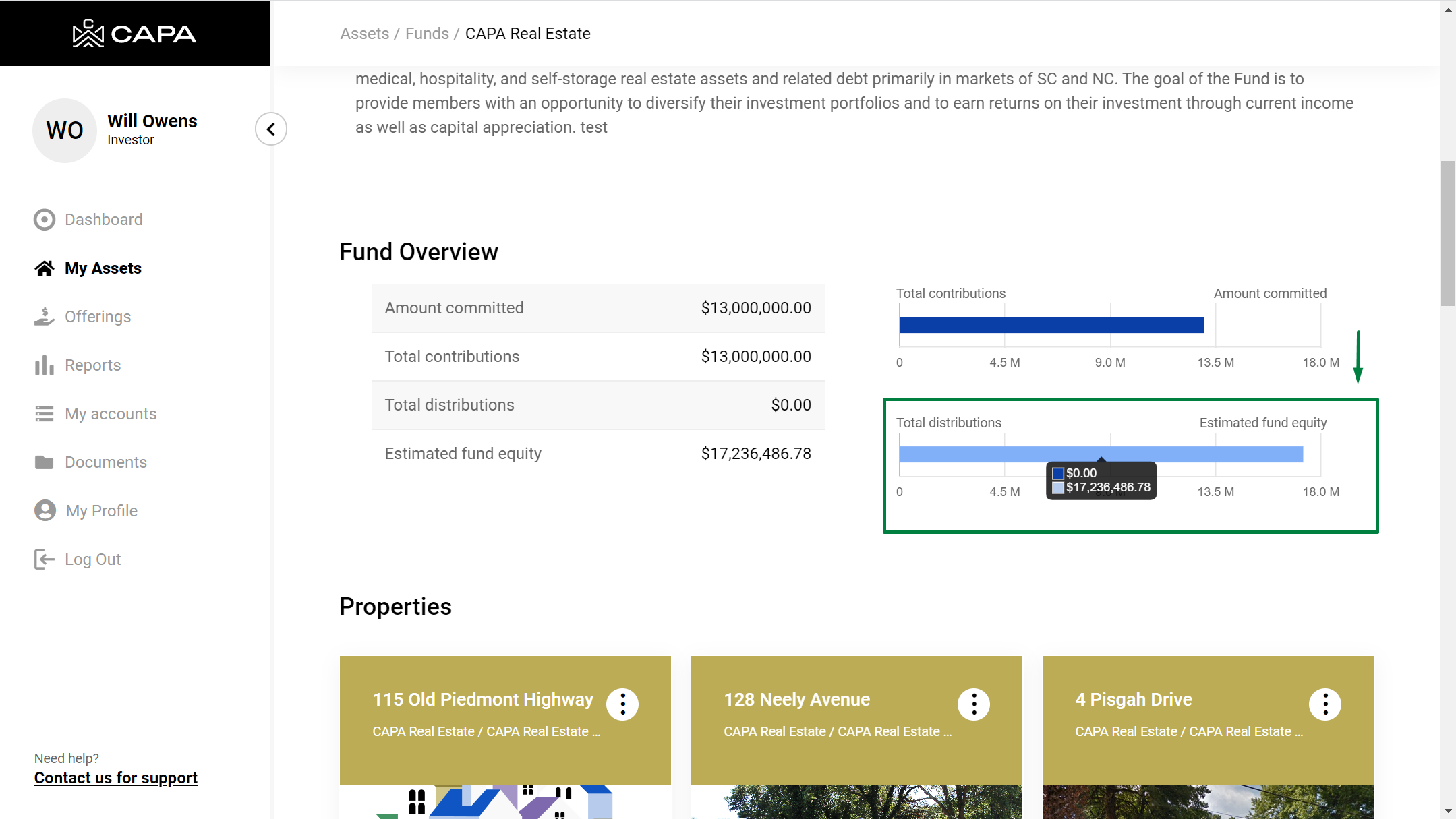Click the Documents folder icon
1456x819 pixels.
[x=45, y=462]
